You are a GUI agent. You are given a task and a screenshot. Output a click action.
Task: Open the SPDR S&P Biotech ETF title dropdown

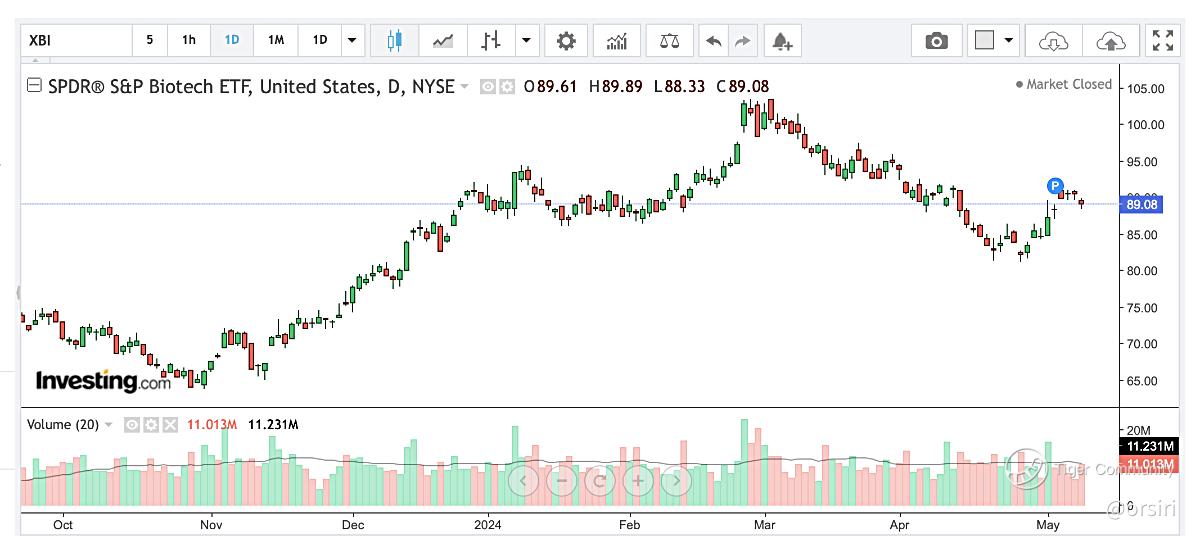click(x=464, y=87)
